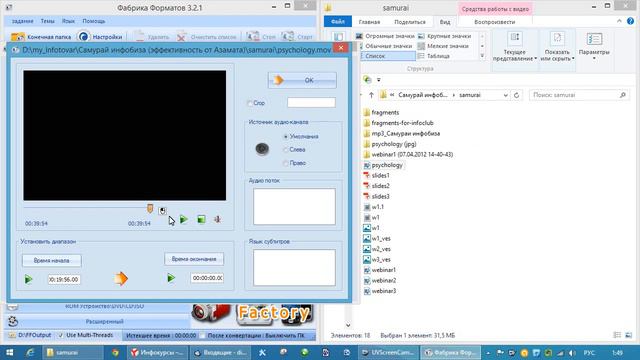Viewport: 640px width, 360px height.
Task: Close the psychology.mov clip dialog
Action: point(341,48)
